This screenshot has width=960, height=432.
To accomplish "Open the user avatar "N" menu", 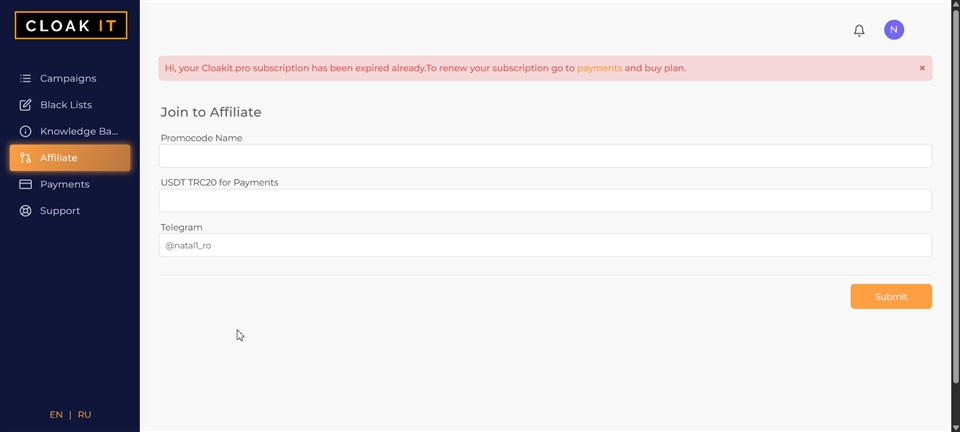I will point(893,30).
